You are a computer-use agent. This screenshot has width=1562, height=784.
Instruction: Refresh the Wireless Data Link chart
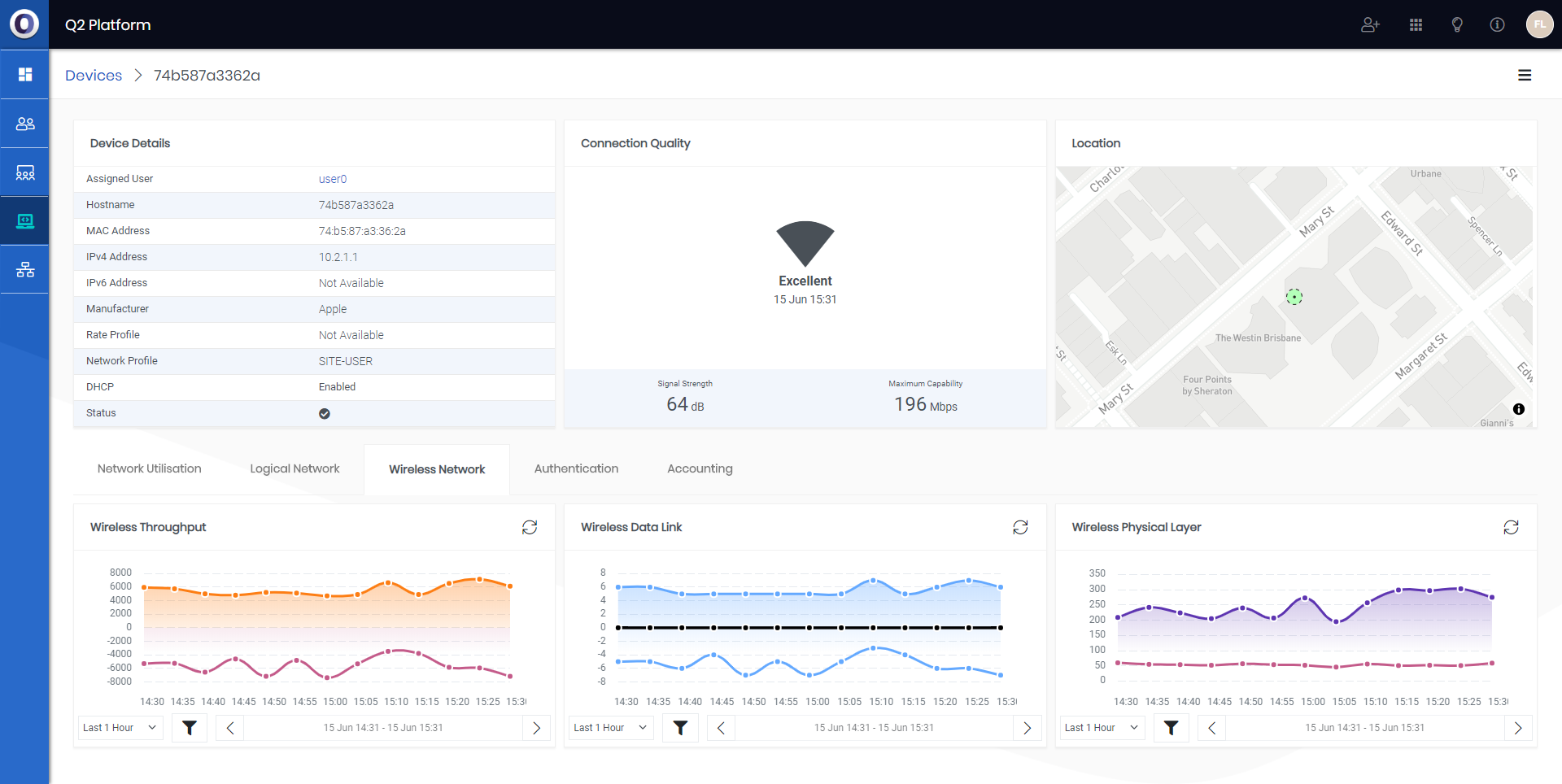point(1020,527)
